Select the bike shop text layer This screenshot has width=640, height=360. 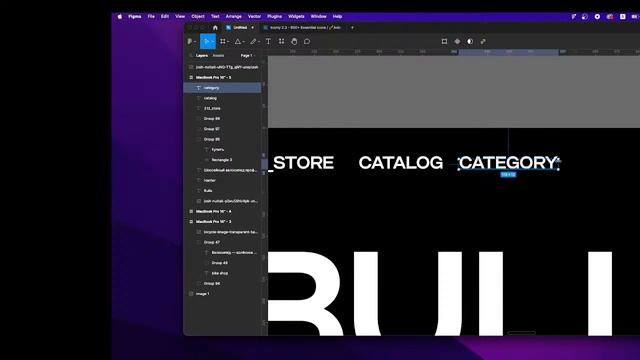[x=222, y=273]
